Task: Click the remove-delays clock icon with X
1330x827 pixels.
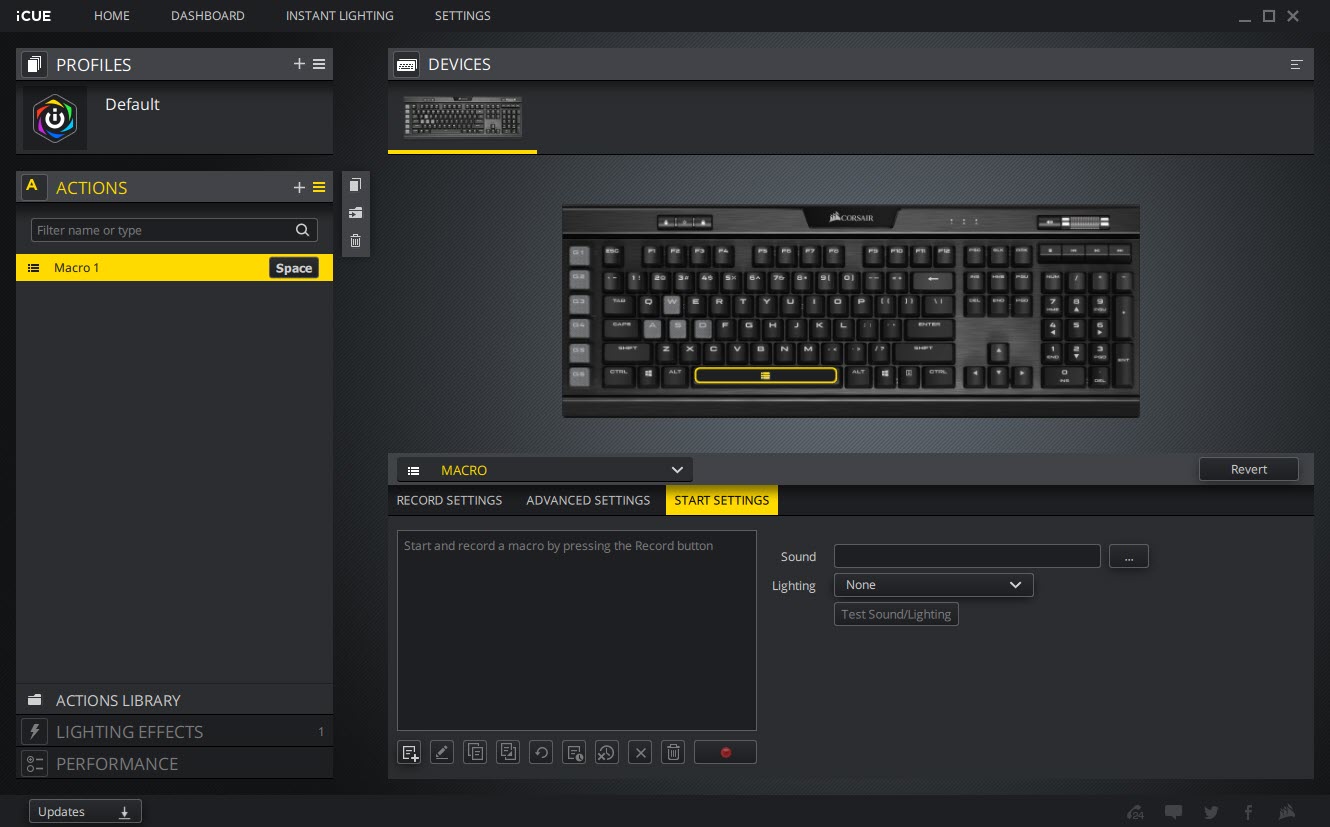Action: [x=606, y=752]
